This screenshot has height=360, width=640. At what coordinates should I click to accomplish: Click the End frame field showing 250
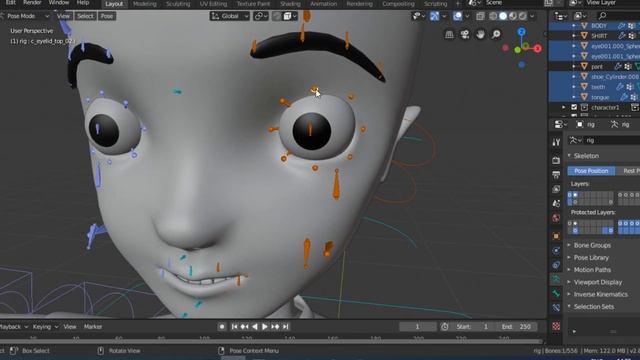(x=517, y=327)
